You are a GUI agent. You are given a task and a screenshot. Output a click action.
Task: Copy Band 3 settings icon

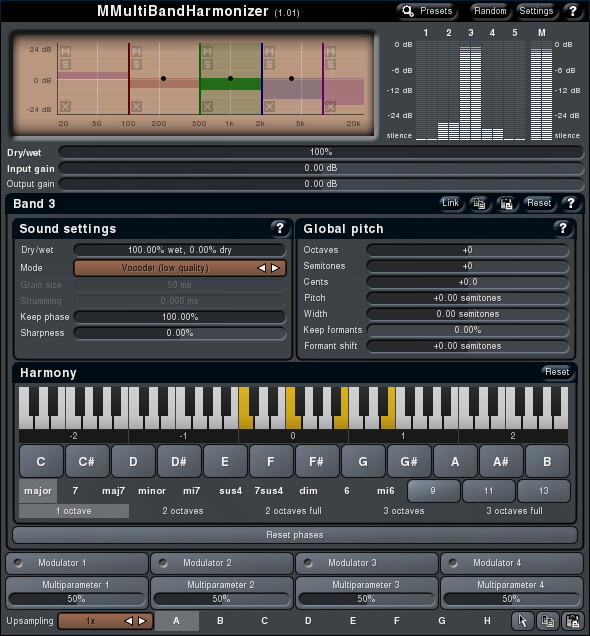click(x=479, y=203)
